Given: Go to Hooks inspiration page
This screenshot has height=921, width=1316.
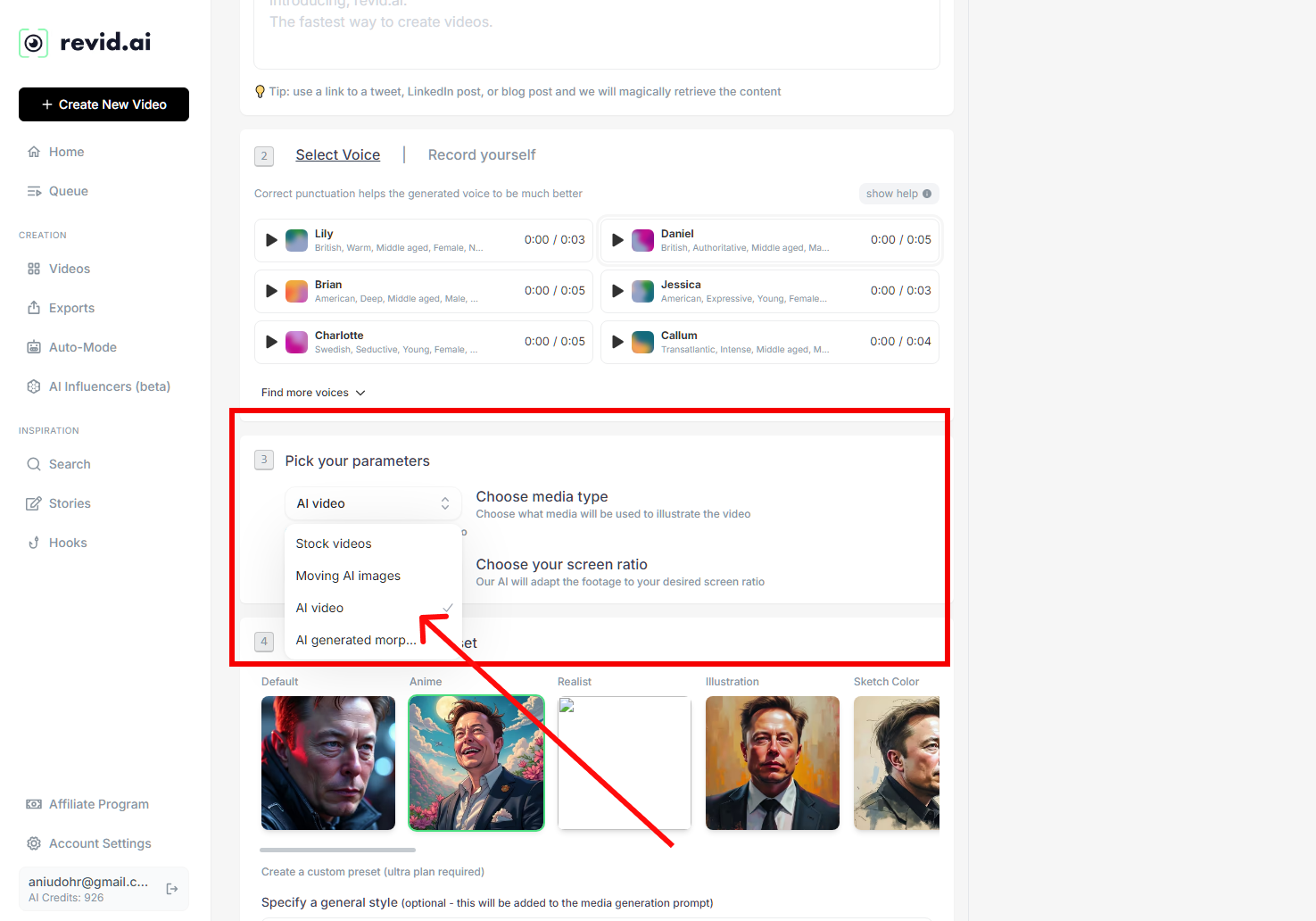Looking at the screenshot, I should 68,543.
